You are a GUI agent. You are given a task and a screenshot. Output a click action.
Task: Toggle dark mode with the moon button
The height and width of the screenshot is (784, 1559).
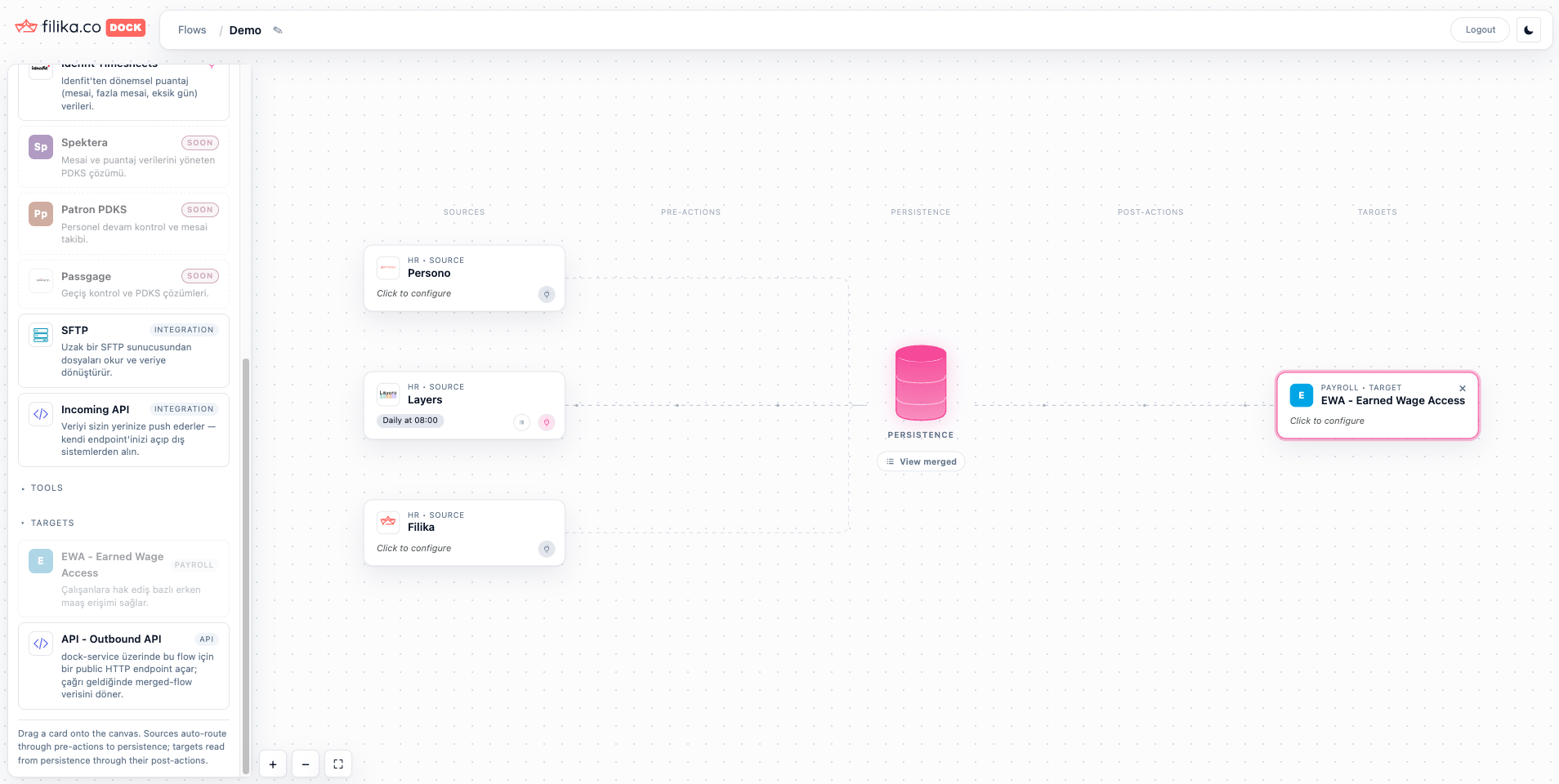point(1529,30)
